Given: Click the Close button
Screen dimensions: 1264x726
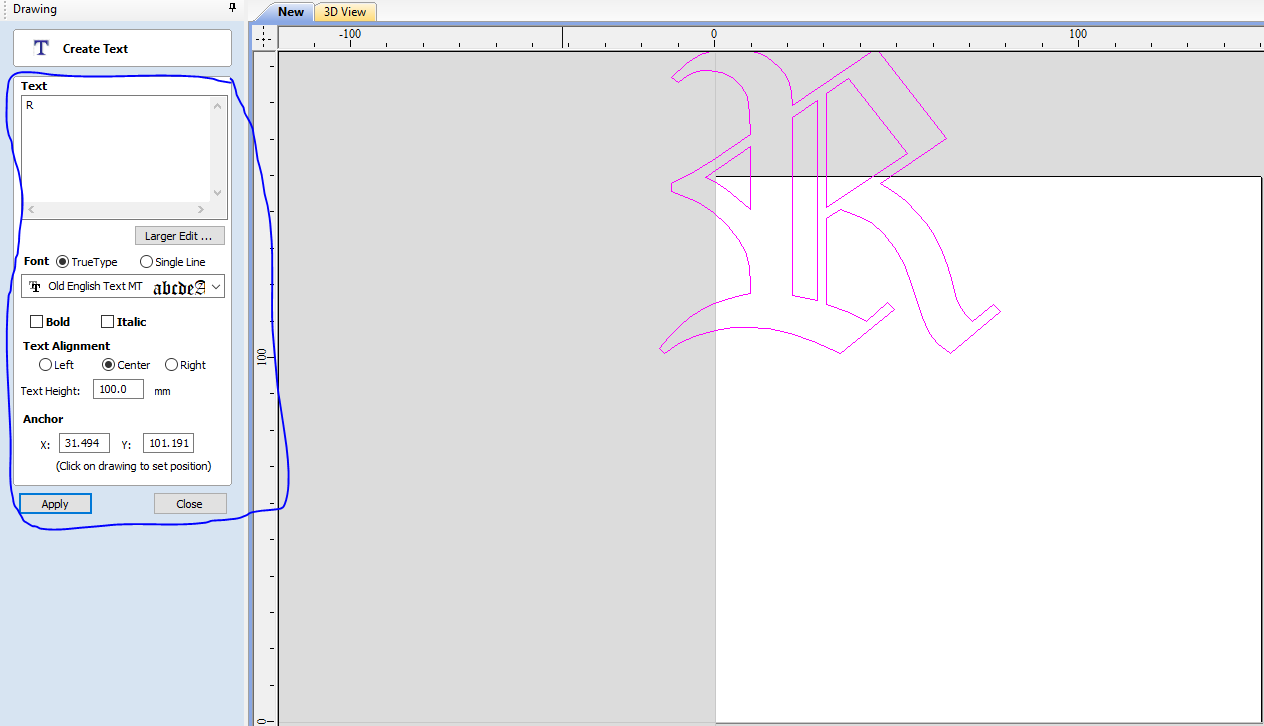Looking at the screenshot, I should coord(189,503).
